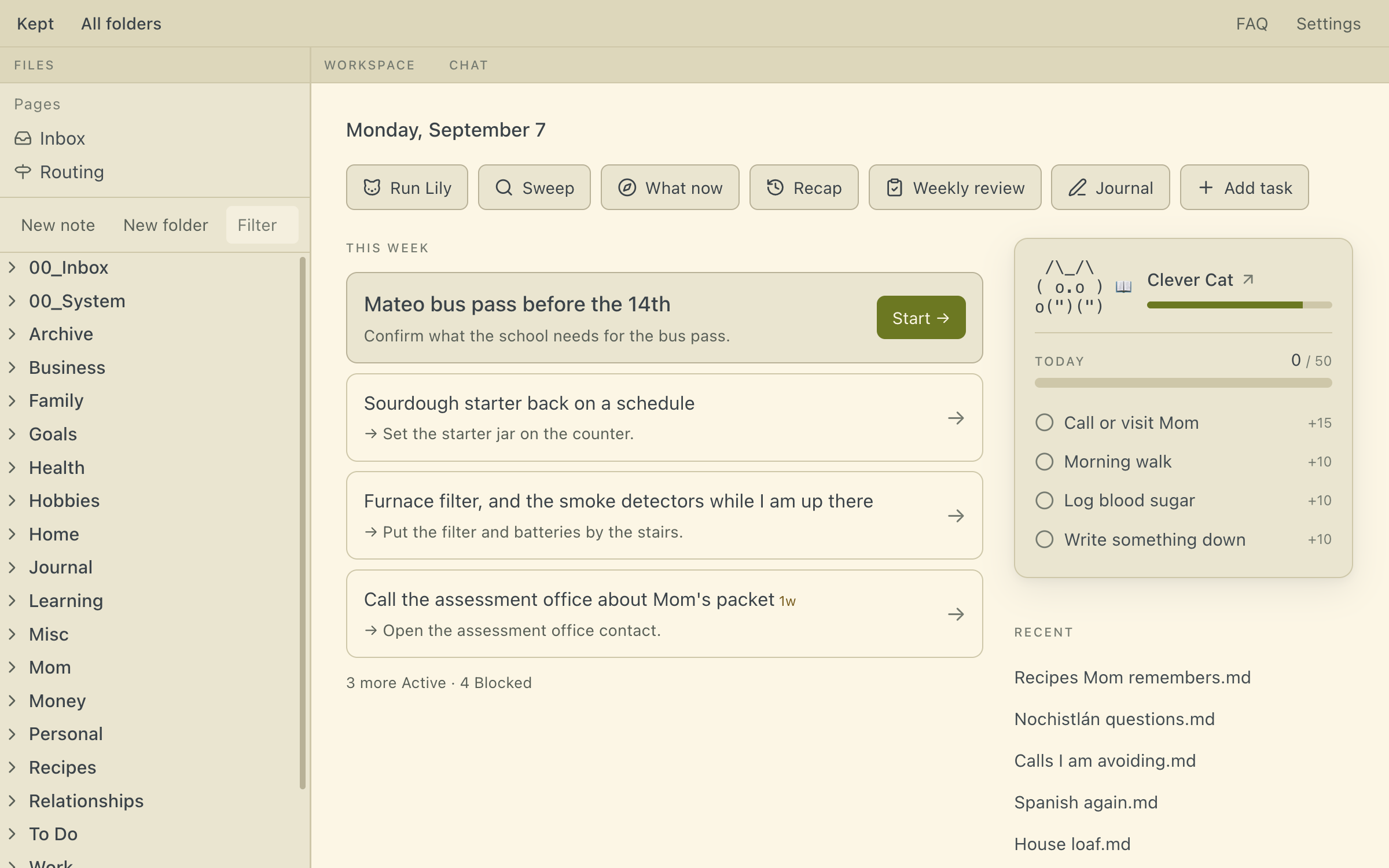1389x868 pixels.
Task: Open Settings in top bar
Action: [x=1328, y=24]
